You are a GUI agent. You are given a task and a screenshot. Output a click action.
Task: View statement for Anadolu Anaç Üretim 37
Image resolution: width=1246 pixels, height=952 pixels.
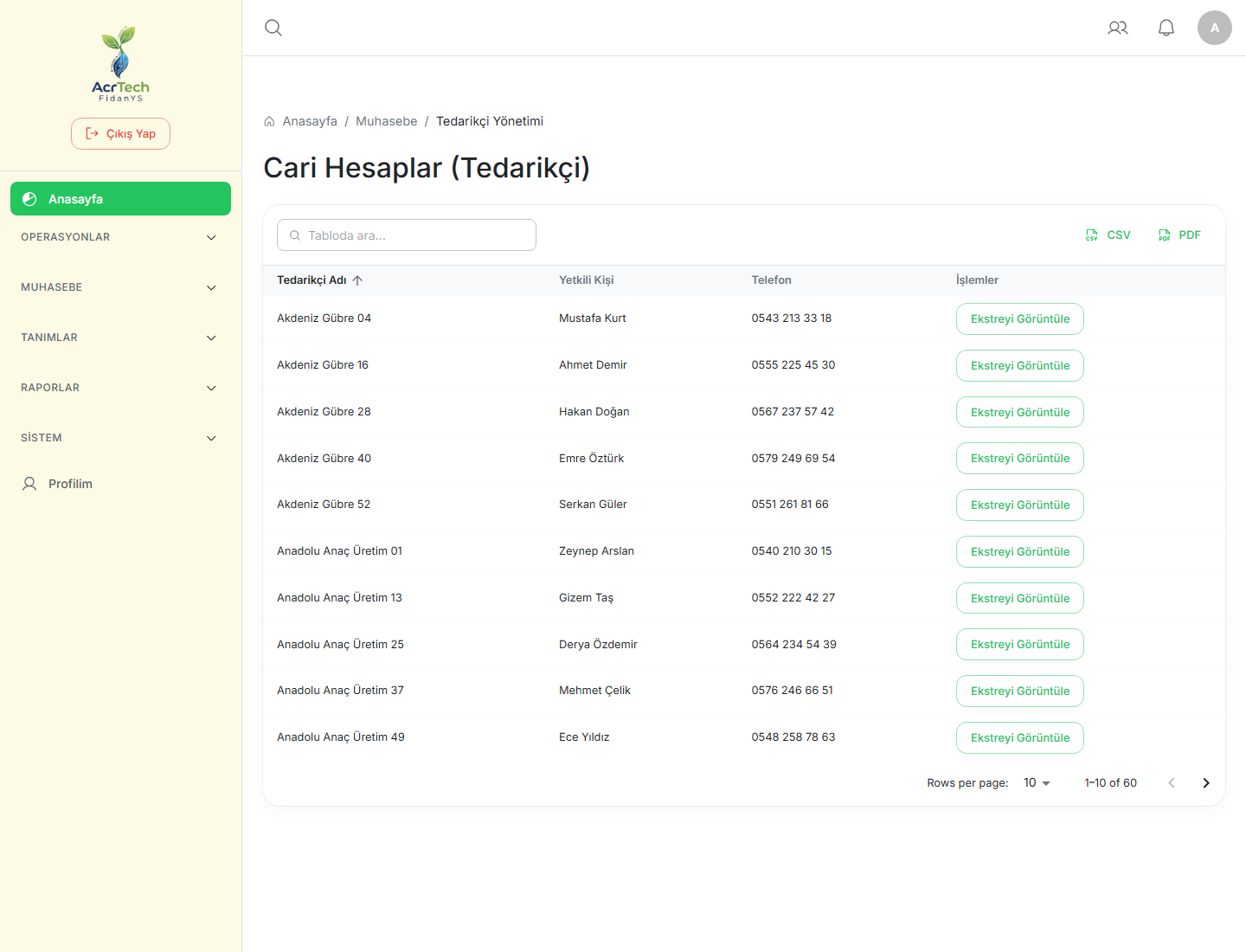point(1020,691)
